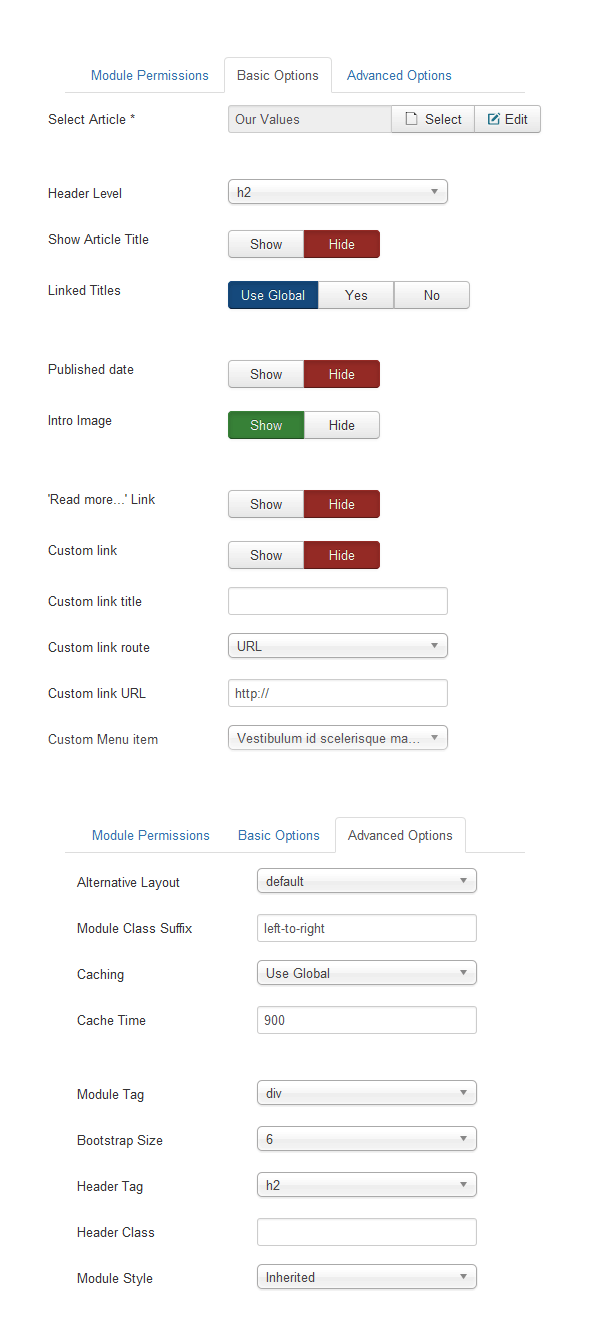Hide the Intro Image
The width and height of the screenshot is (590, 1340).
(342, 425)
